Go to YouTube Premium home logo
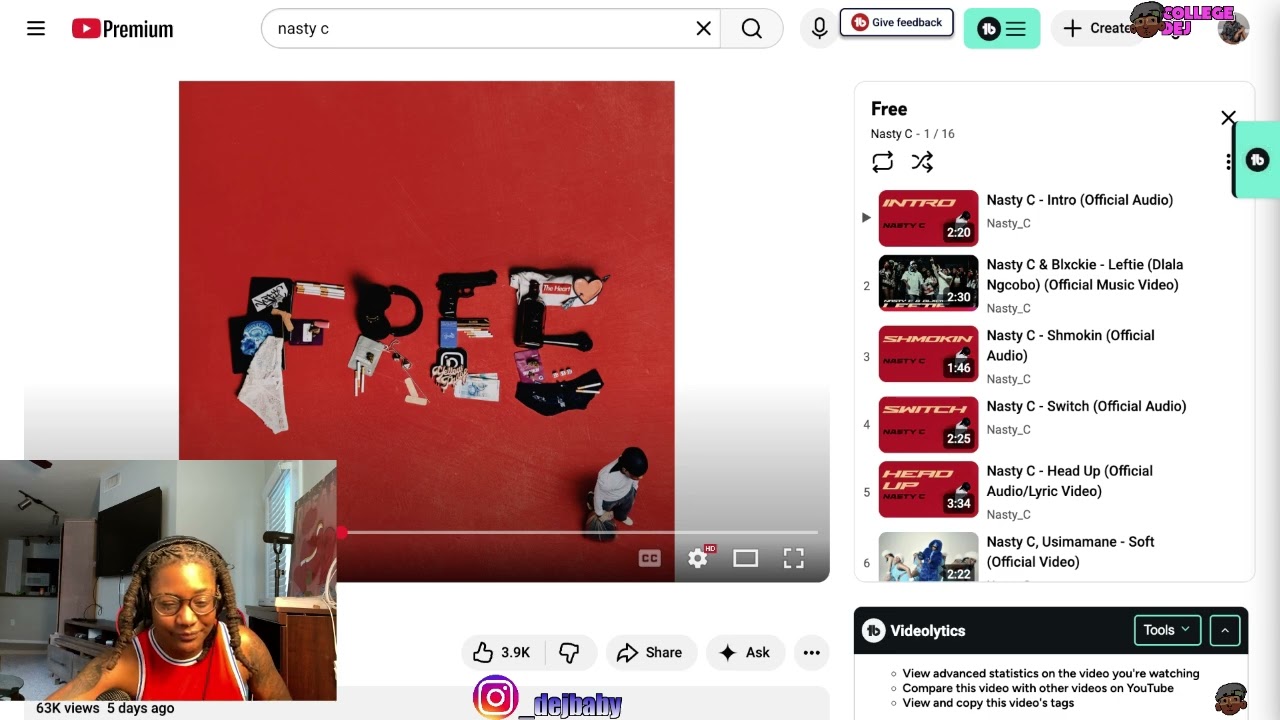 (x=123, y=29)
